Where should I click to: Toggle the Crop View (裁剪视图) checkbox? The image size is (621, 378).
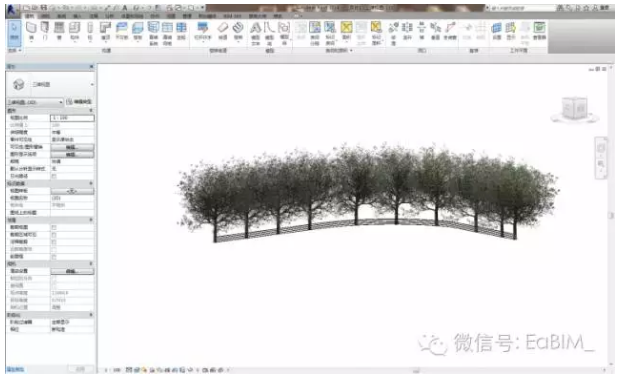pyautogui.click(x=54, y=227)
